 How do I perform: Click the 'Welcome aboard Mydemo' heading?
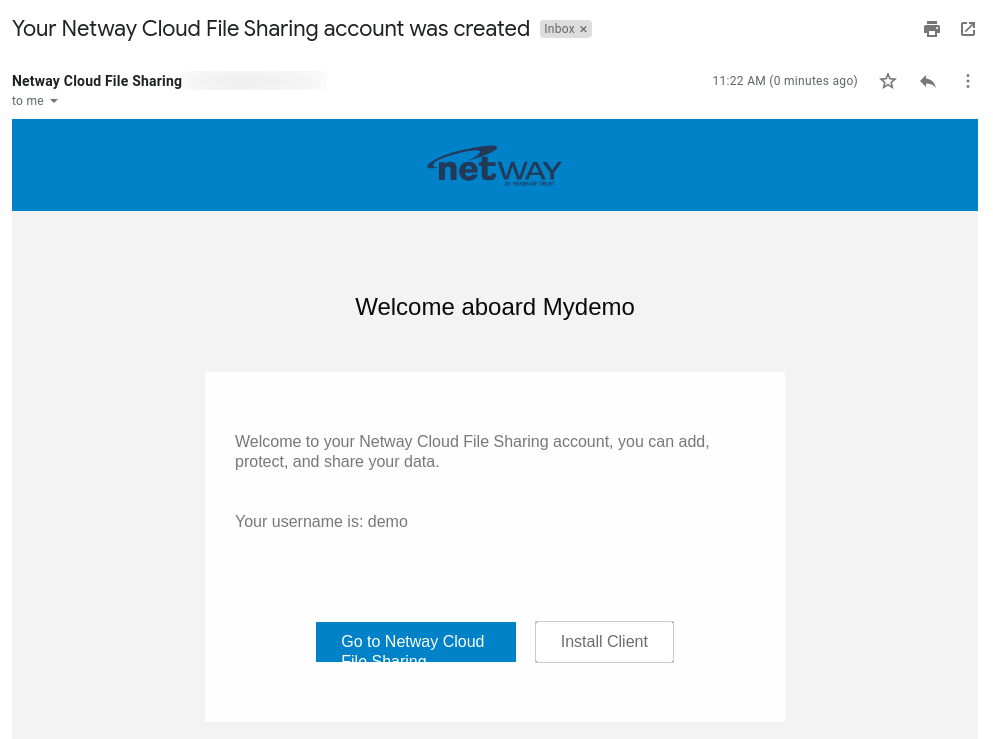pyautogui.click(x=494, y=307)
